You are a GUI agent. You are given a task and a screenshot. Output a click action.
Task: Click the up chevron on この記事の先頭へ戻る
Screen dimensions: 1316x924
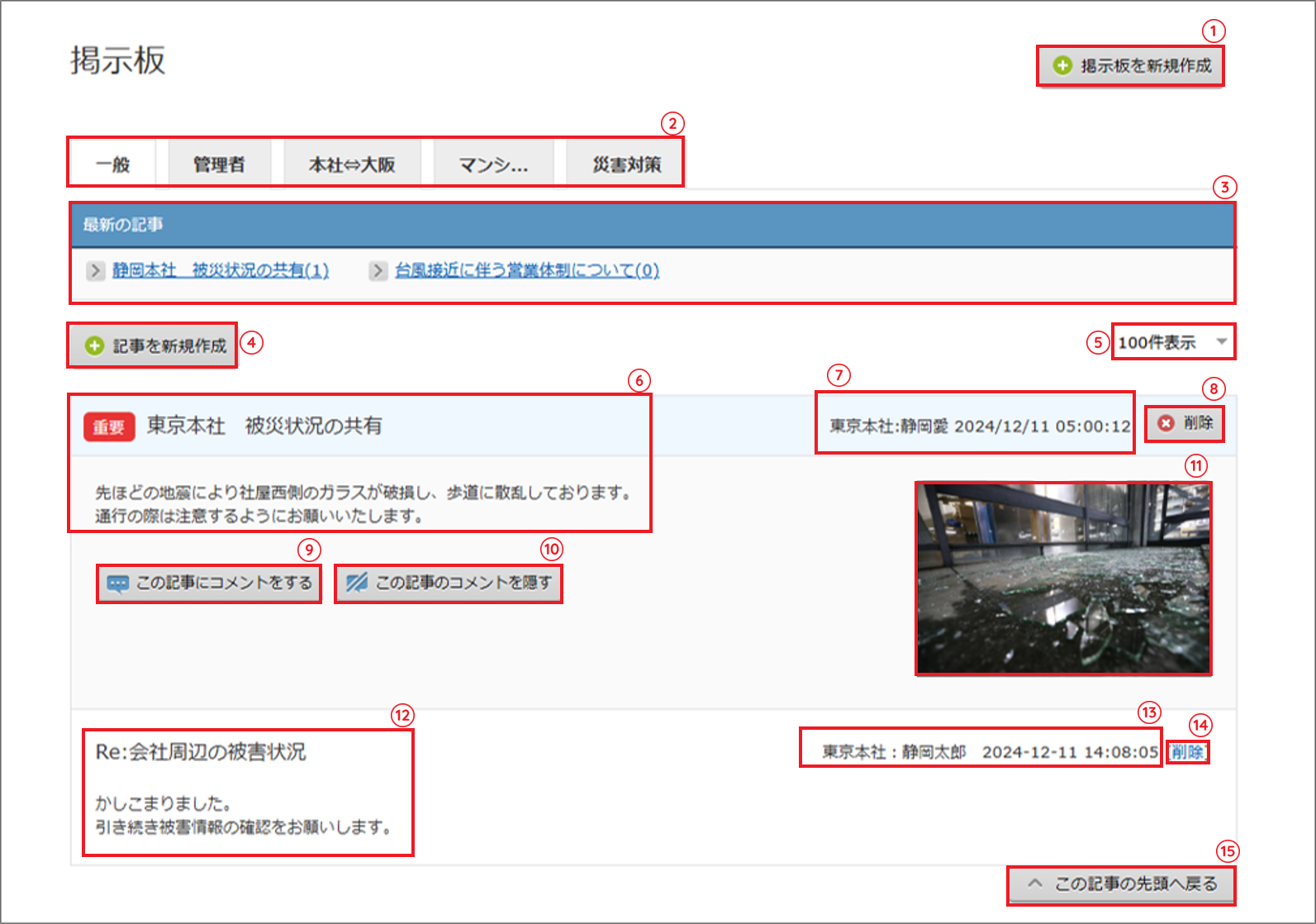click(x=1035, y=884)
